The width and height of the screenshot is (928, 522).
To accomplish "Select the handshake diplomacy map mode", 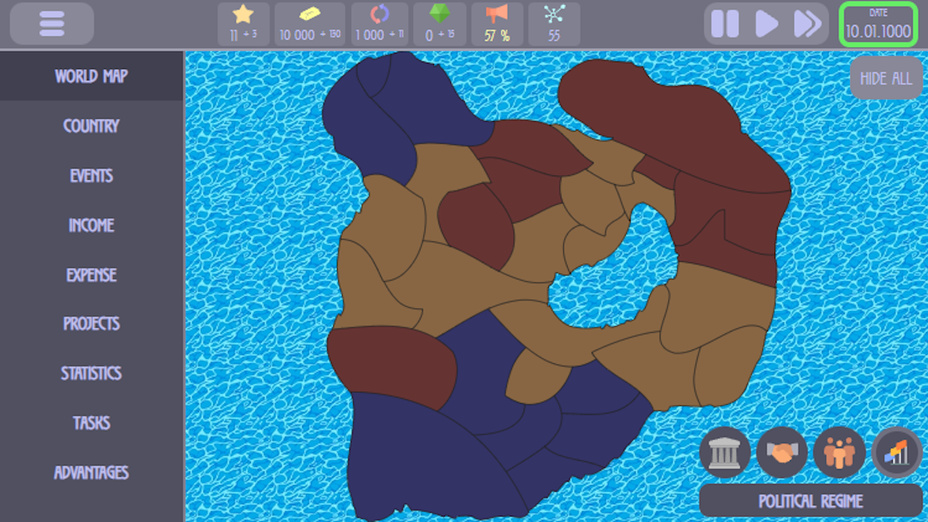I will coord(782,452).
